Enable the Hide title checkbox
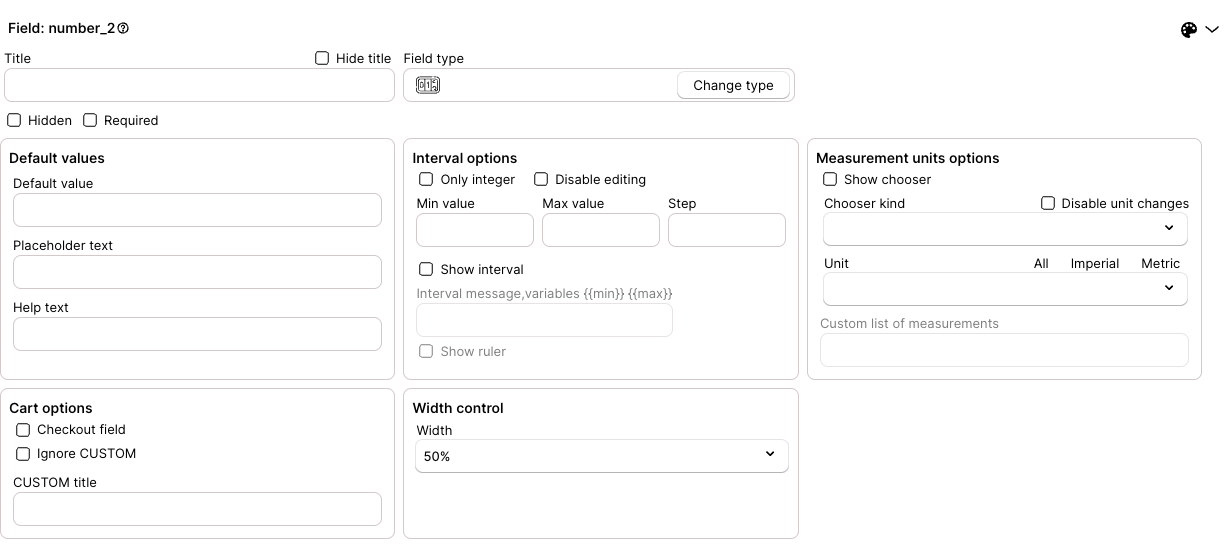This screenshot has width=1224, height=545. 322,58
